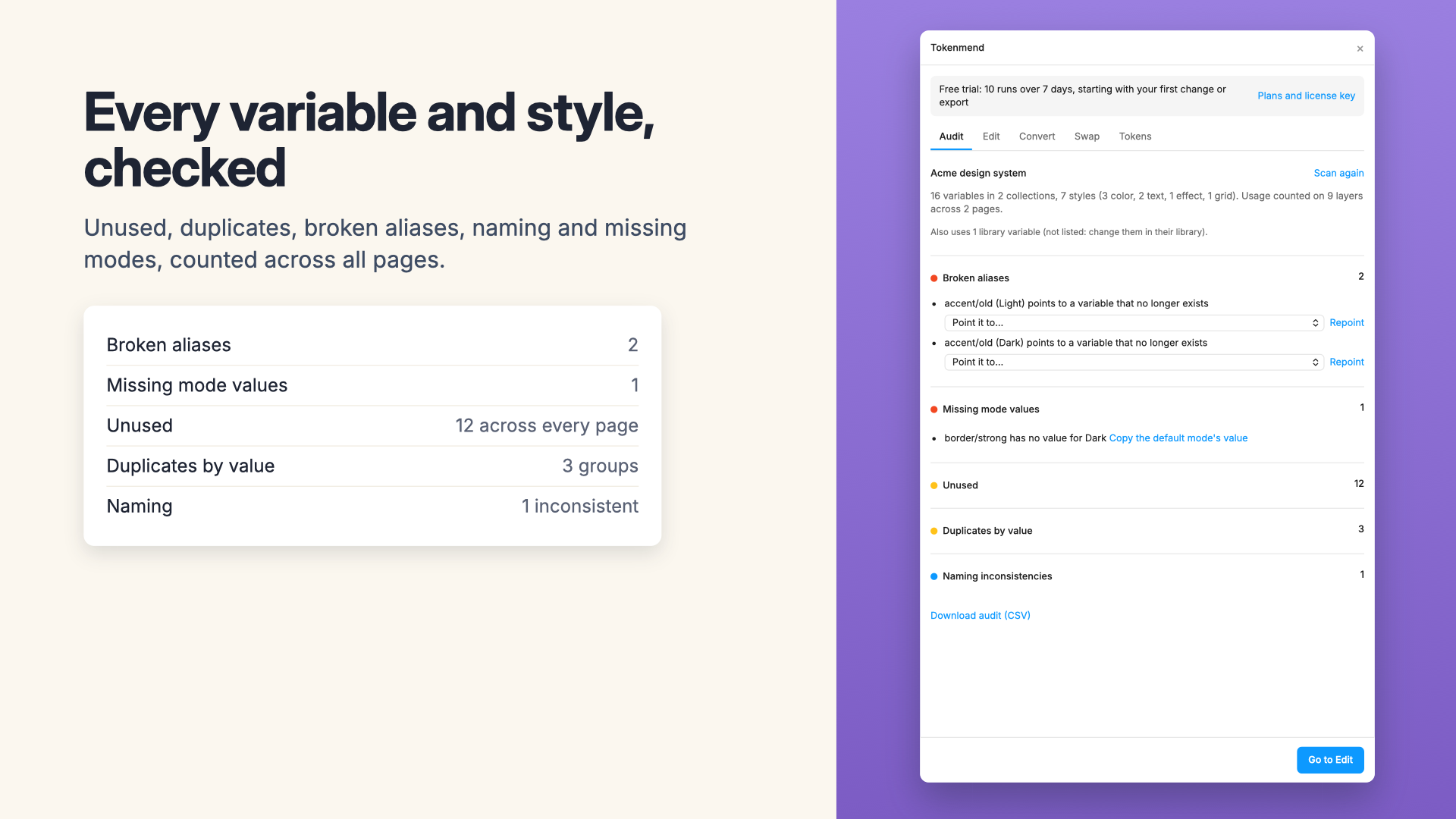Open the Swap tab

pos(1087,136)
